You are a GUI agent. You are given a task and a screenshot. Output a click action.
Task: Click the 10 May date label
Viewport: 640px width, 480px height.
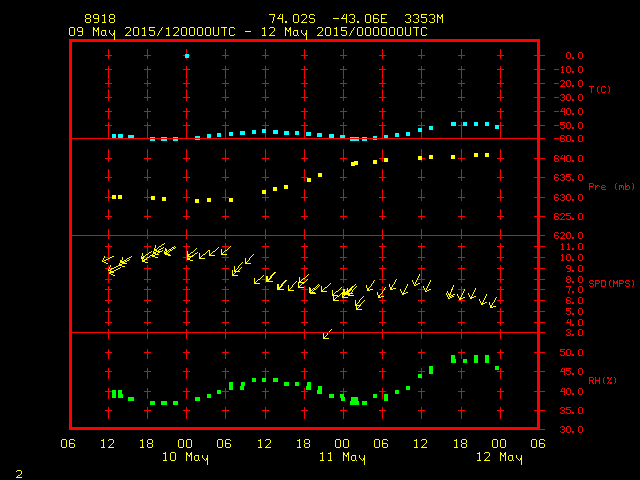[x=185, y=457]
